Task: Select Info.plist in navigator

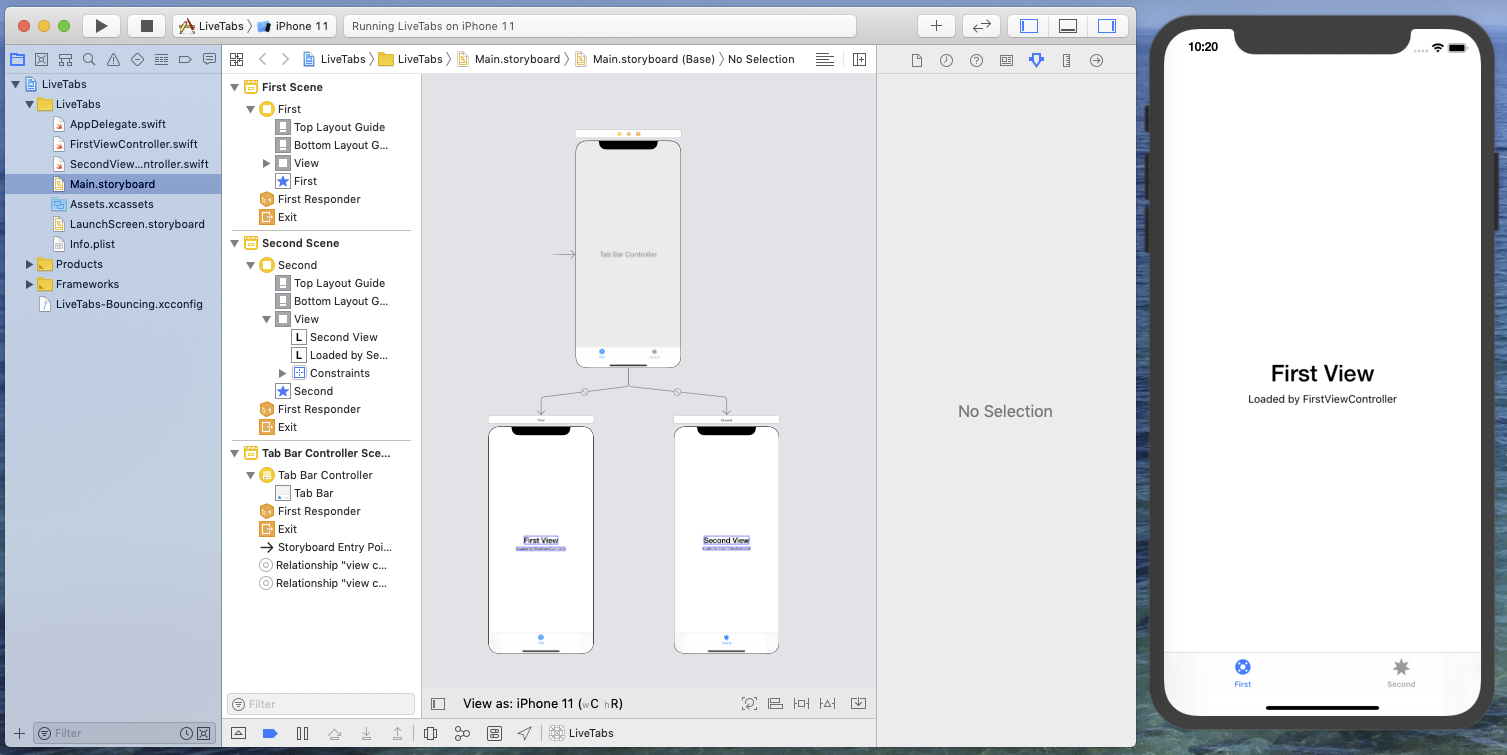Action: click(x=92, y=244)
